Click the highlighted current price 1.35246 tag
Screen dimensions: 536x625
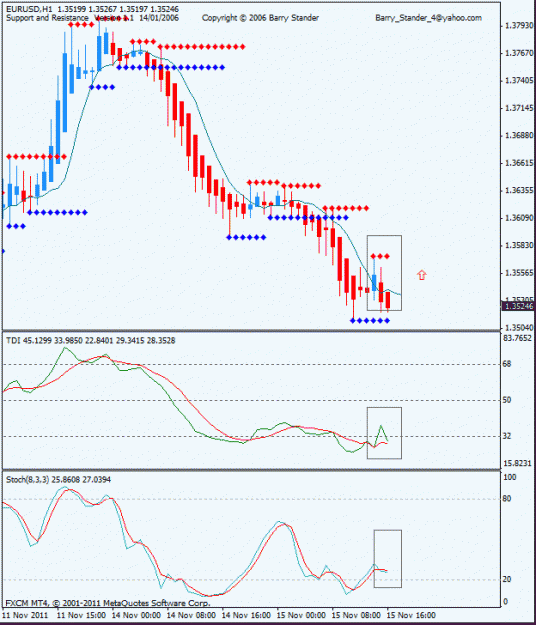tap(518, 306)
